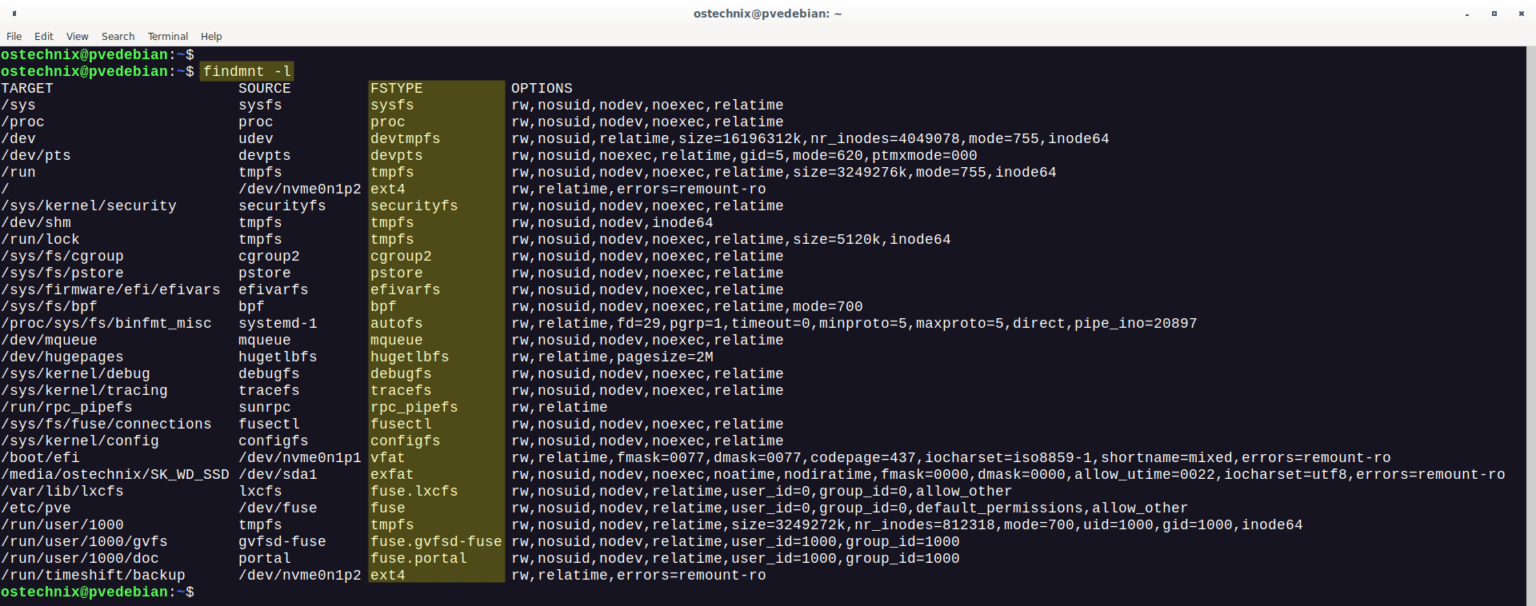Click the SOURCE column header
Screen dimensions: 1536x606
coord(264,87)
